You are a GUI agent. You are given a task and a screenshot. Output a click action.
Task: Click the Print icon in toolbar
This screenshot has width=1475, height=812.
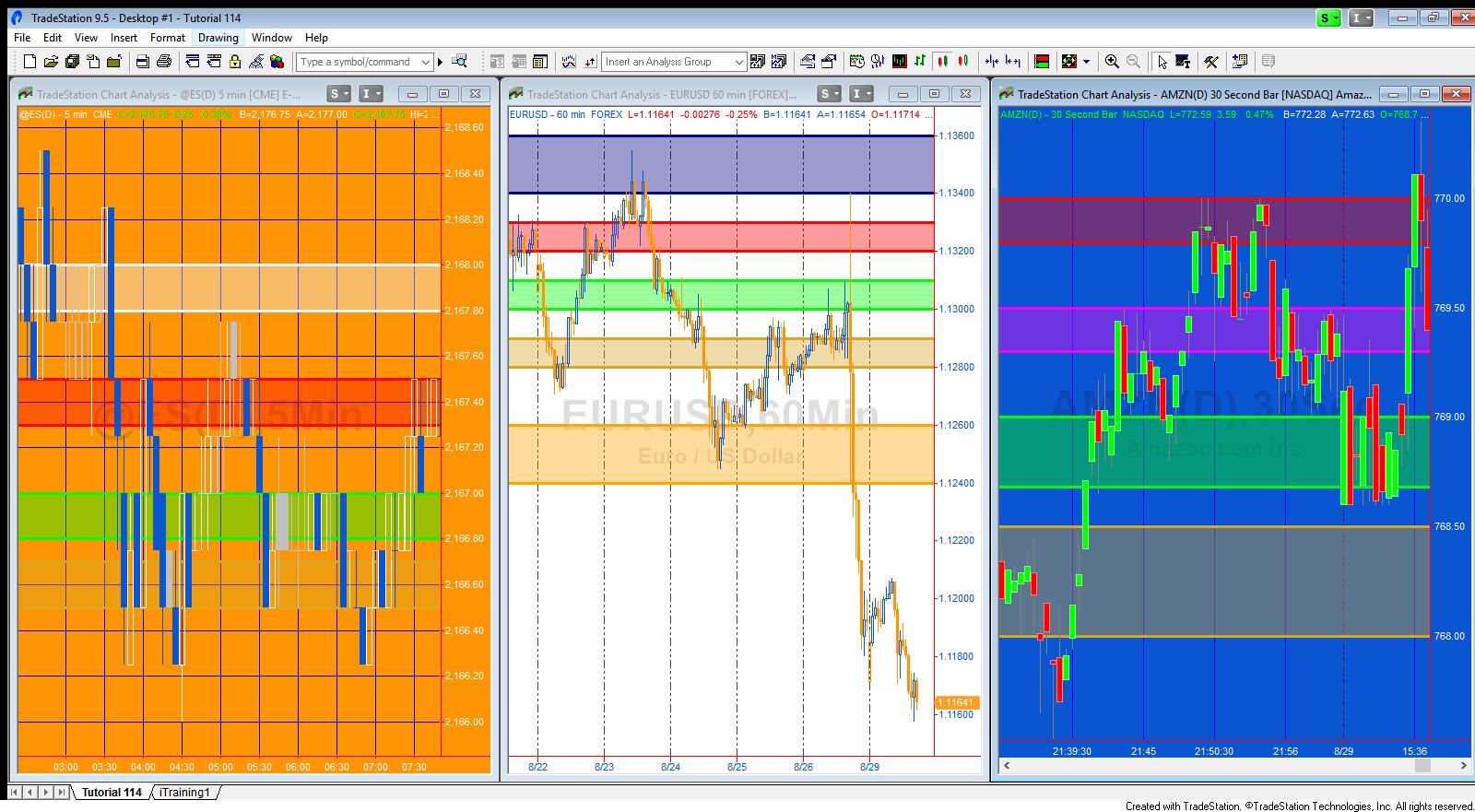tap(164, 62)
